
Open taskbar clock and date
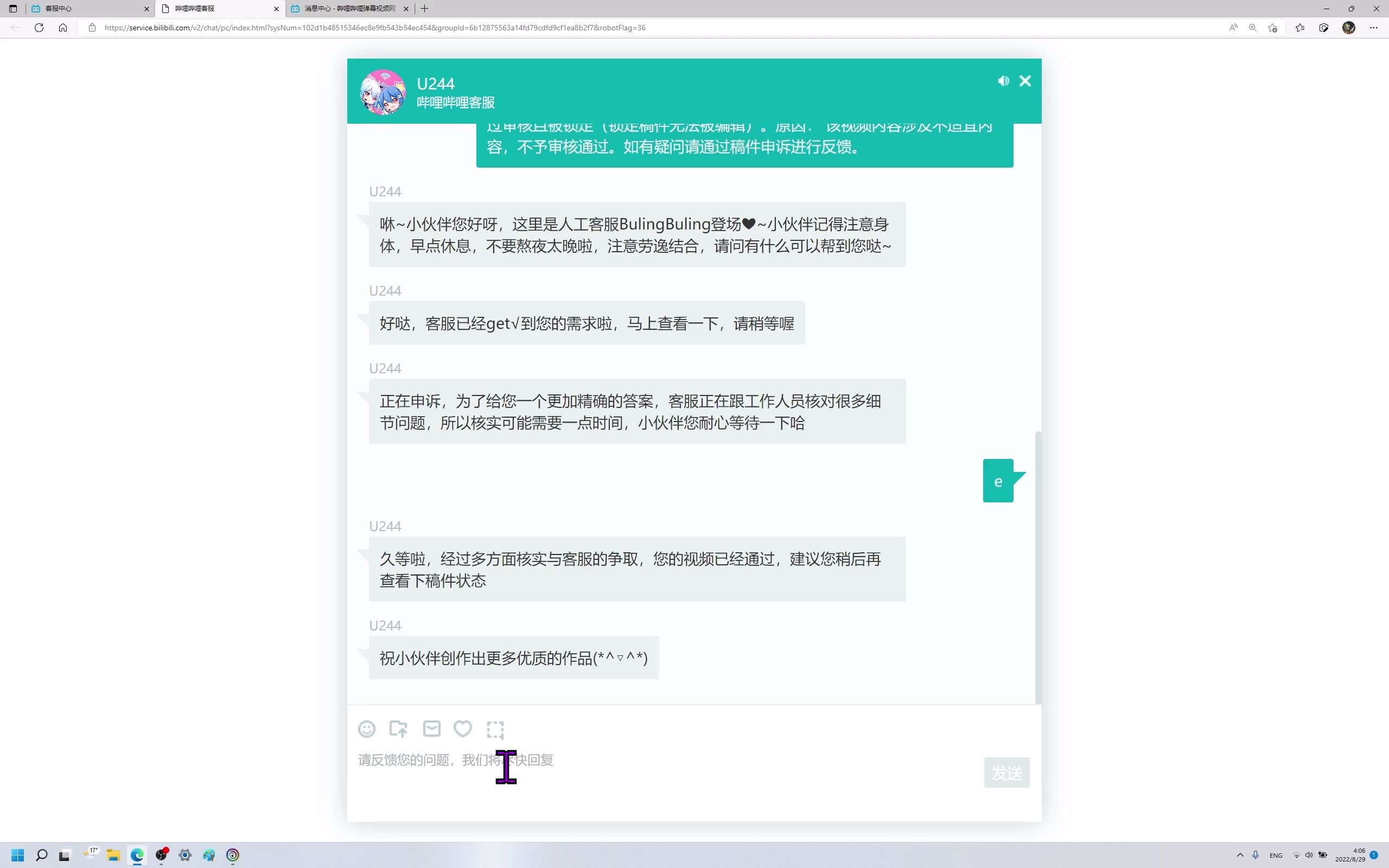tap(1350, 855)
